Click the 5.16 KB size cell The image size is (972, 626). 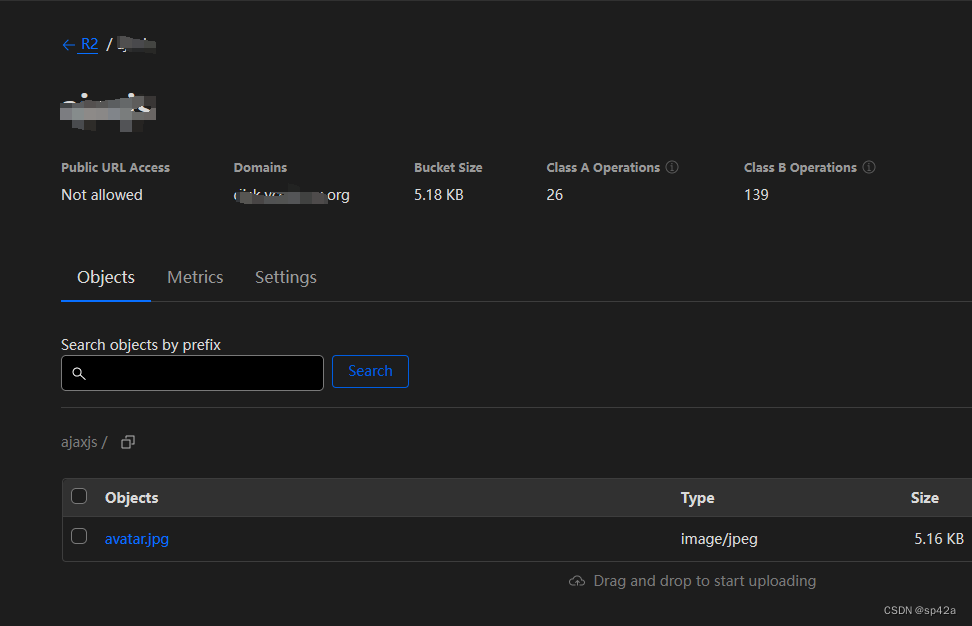(939, 539)
